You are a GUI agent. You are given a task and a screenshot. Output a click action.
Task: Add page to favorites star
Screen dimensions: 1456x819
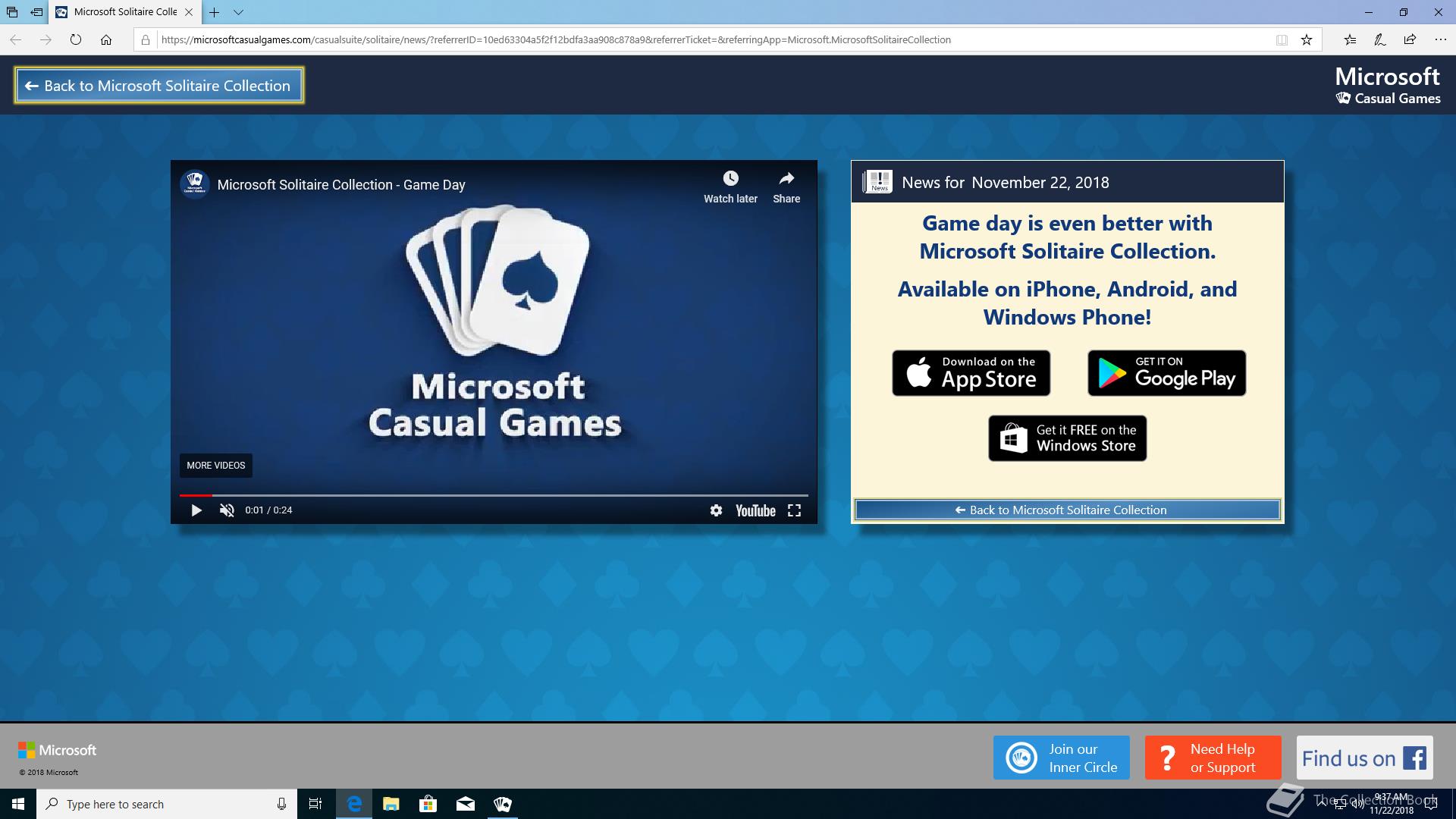pyautogui.click(x=1307, y=39)
